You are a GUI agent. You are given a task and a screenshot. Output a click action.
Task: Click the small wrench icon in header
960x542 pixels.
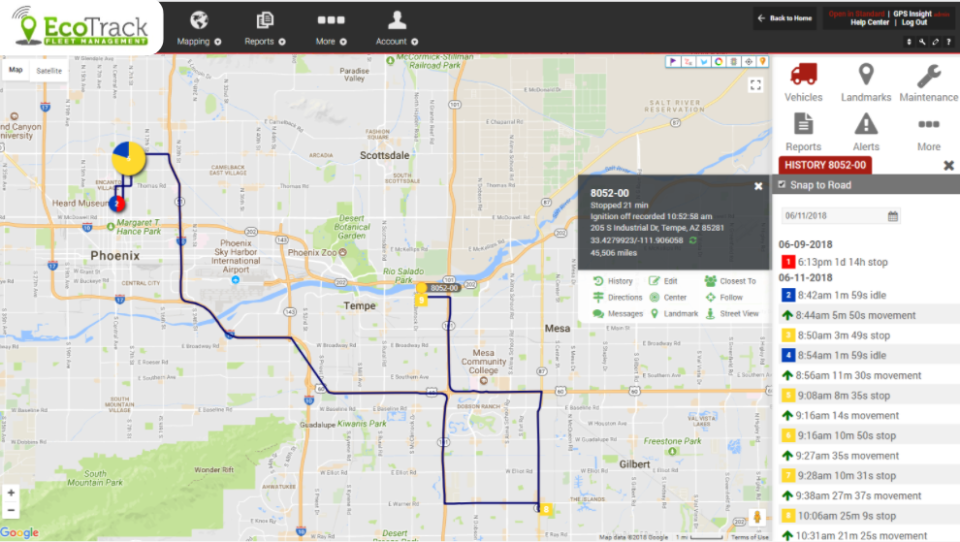(x=922, y=42)
